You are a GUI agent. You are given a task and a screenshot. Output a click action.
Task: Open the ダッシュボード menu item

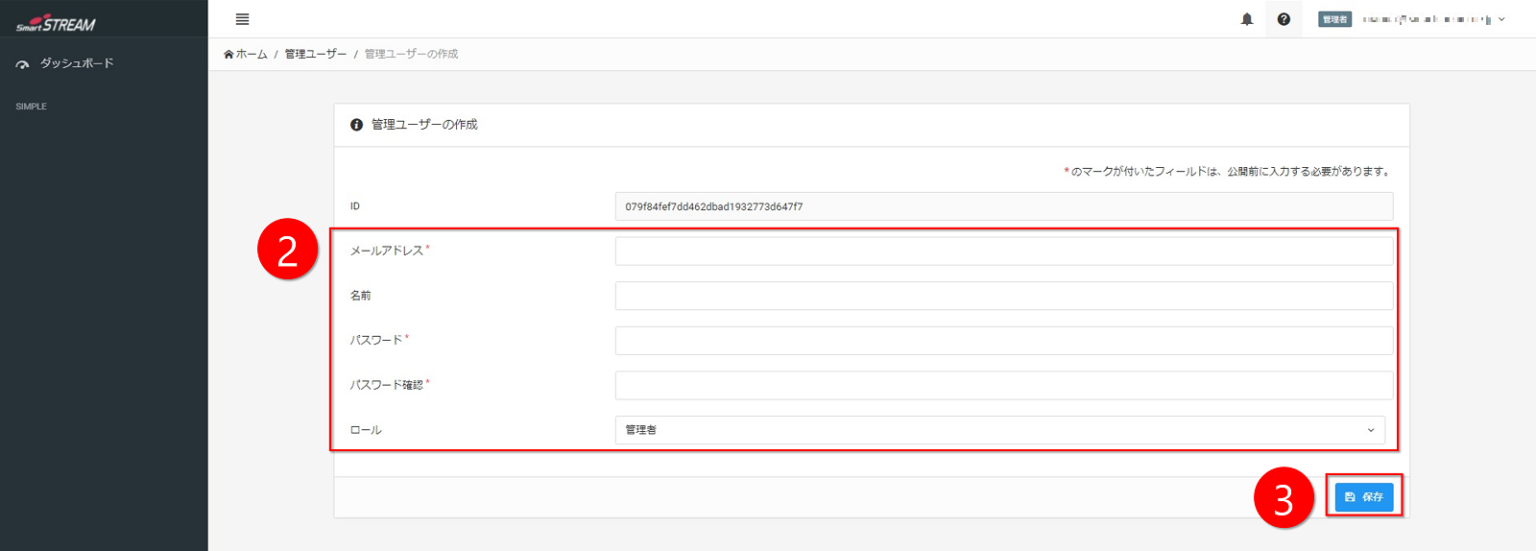pyautogui.click(x=76, y=63)
